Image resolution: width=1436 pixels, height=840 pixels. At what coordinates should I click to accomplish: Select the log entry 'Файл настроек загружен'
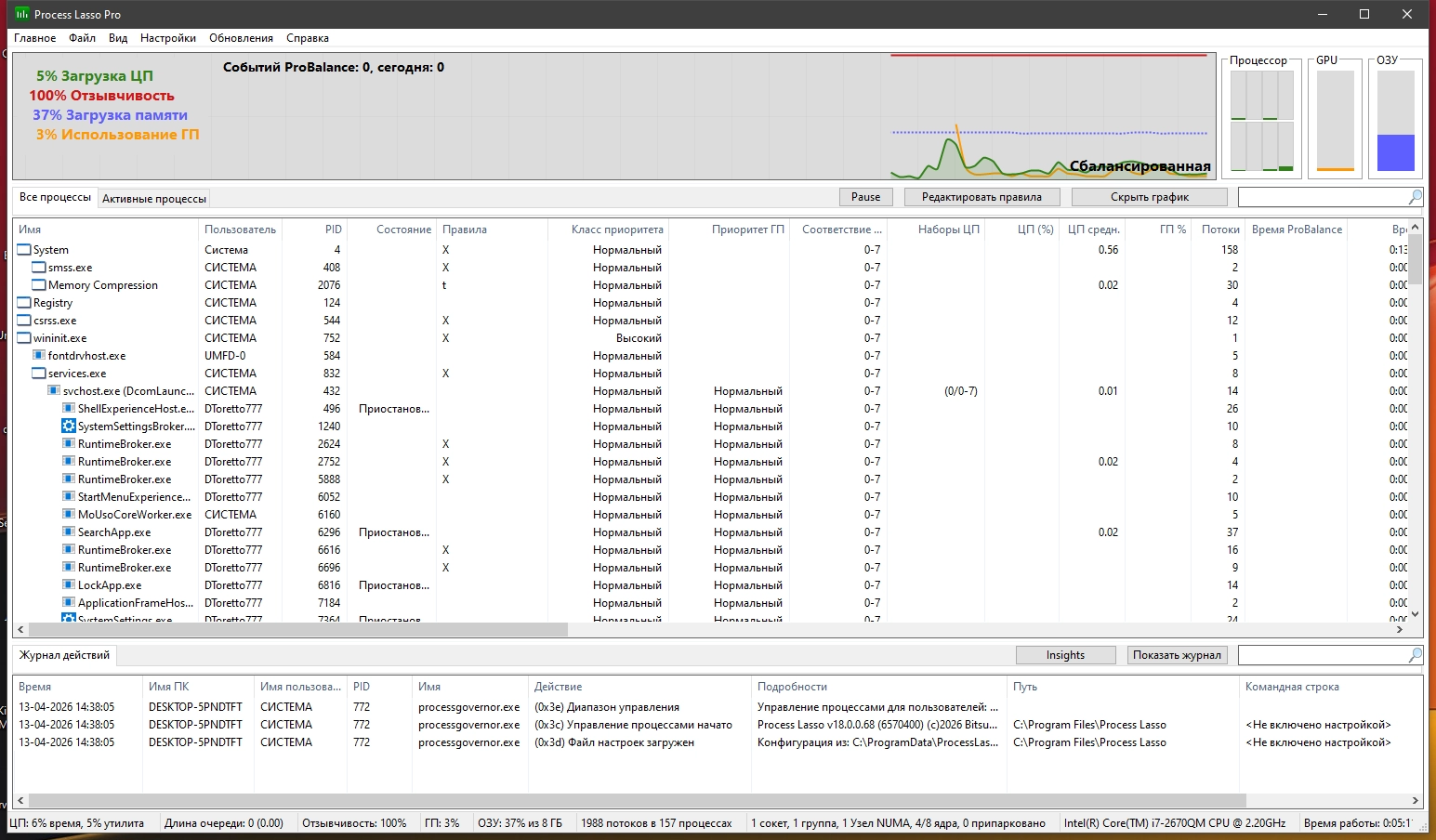[613, 742]
